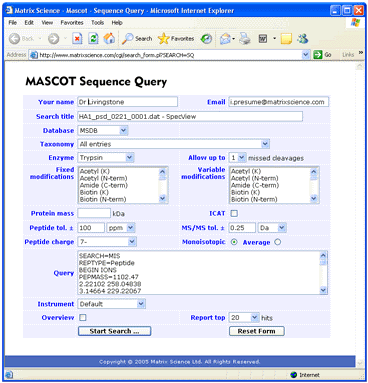368x383 pixels.
Task: Select Acetyl (N-term) in Variable modifications
Action: coord(255,178)
